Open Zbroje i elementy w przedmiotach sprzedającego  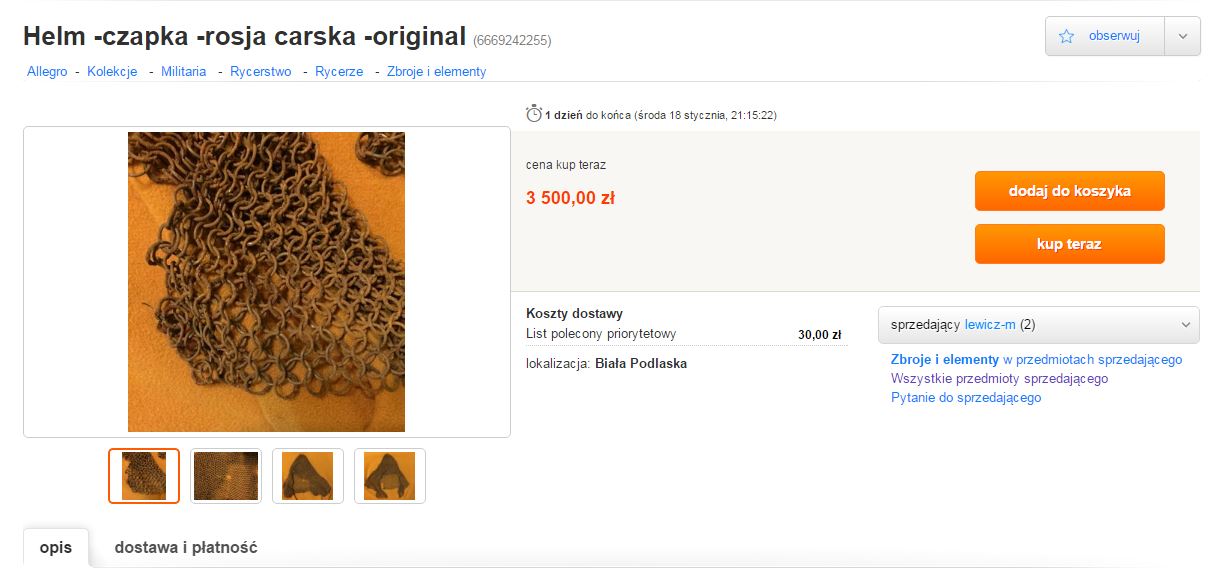pyautogui.click(x=1036, y=360)
